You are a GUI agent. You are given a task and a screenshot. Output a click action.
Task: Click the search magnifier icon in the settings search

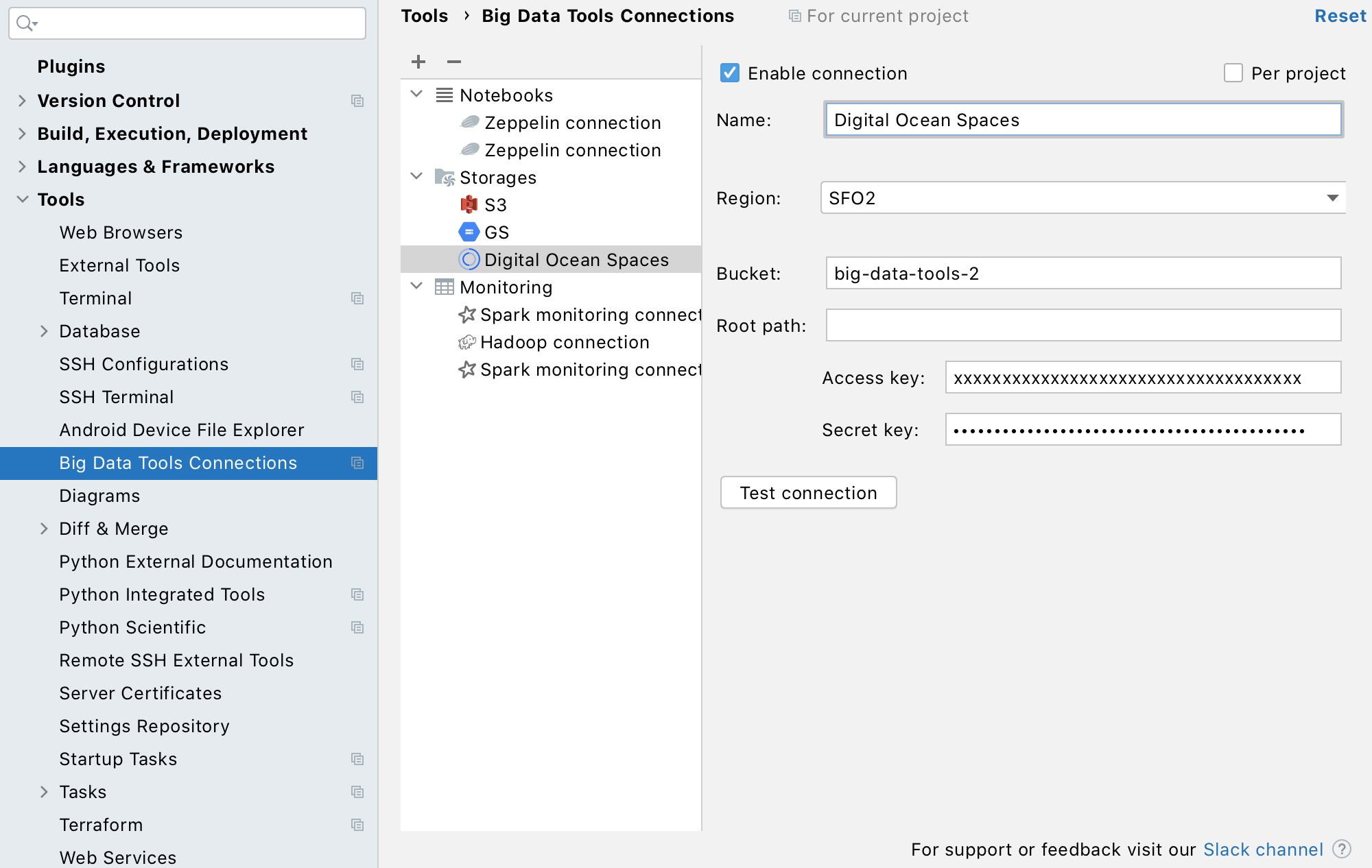pos(26,24)
